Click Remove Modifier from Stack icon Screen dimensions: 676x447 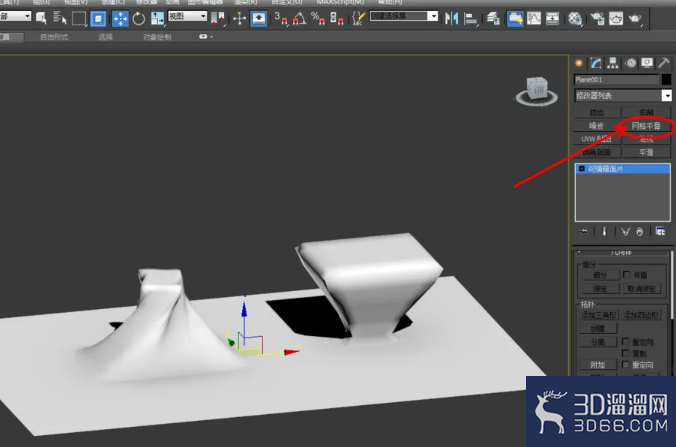[640, 232]
